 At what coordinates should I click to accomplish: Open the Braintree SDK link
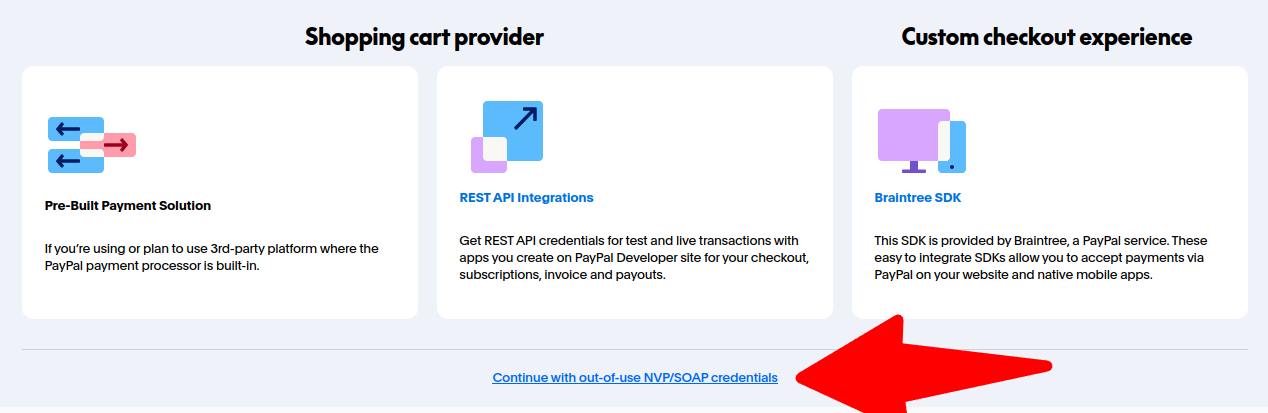tap(917, 198)
